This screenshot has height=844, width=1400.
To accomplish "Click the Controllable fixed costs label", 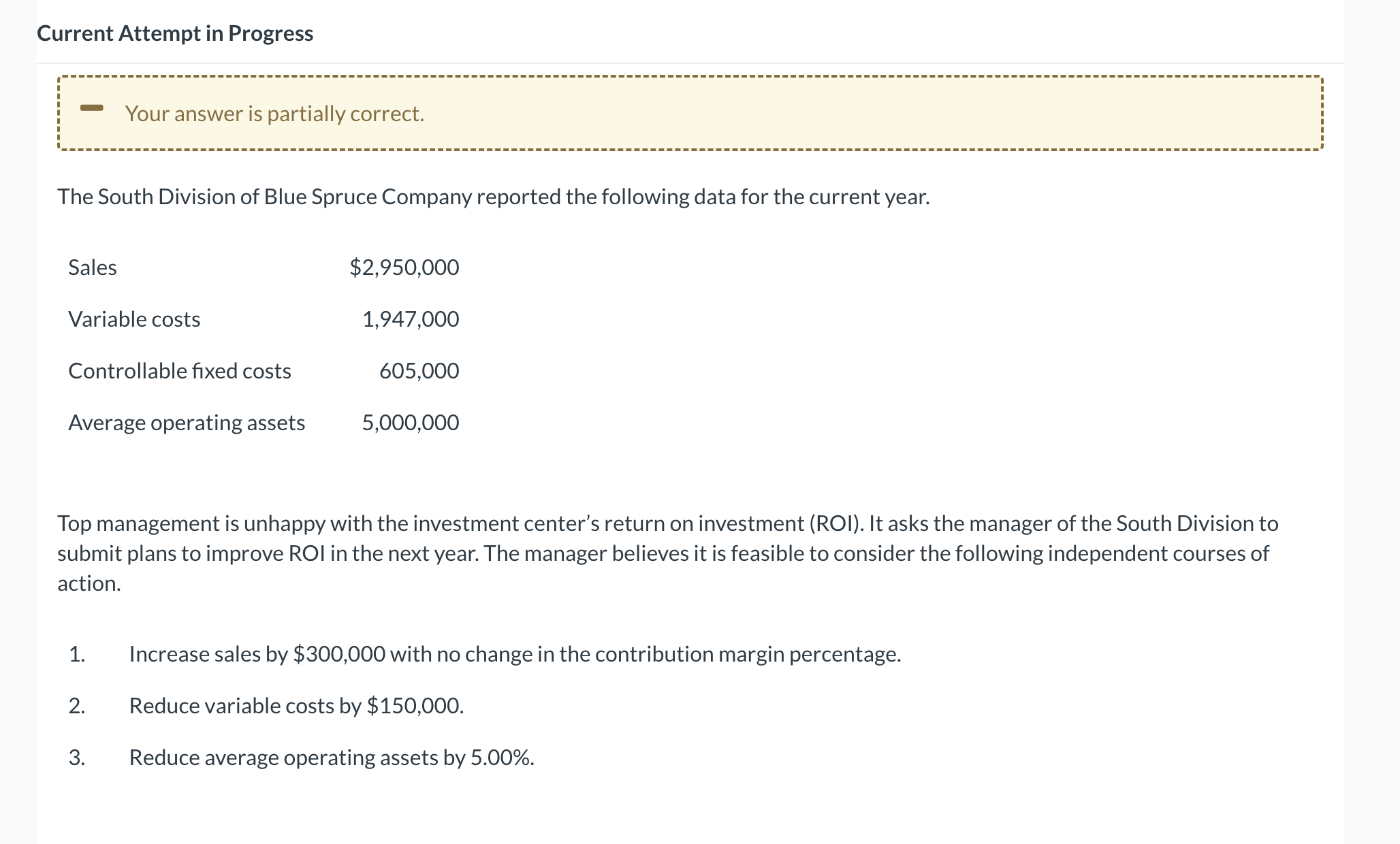I will 180,371.
